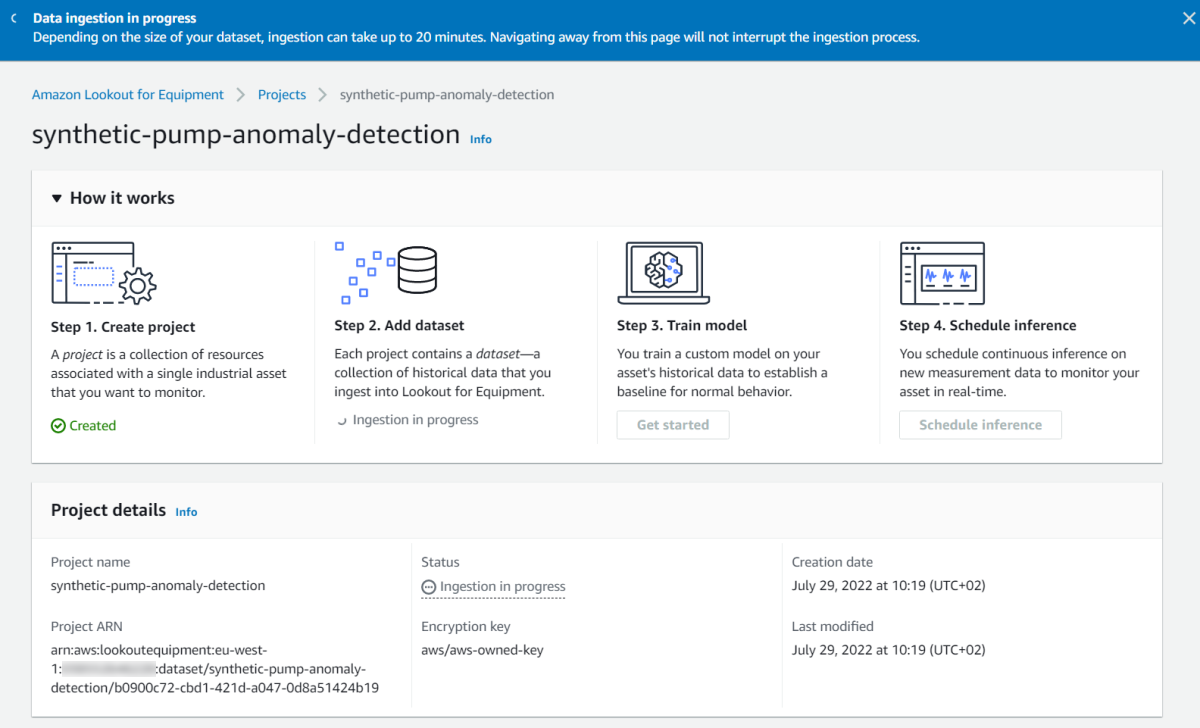Click the aws/aws-owned-key encryption key value
Image resolution: width=1200 pixels, height=728 pixels.
483,650
